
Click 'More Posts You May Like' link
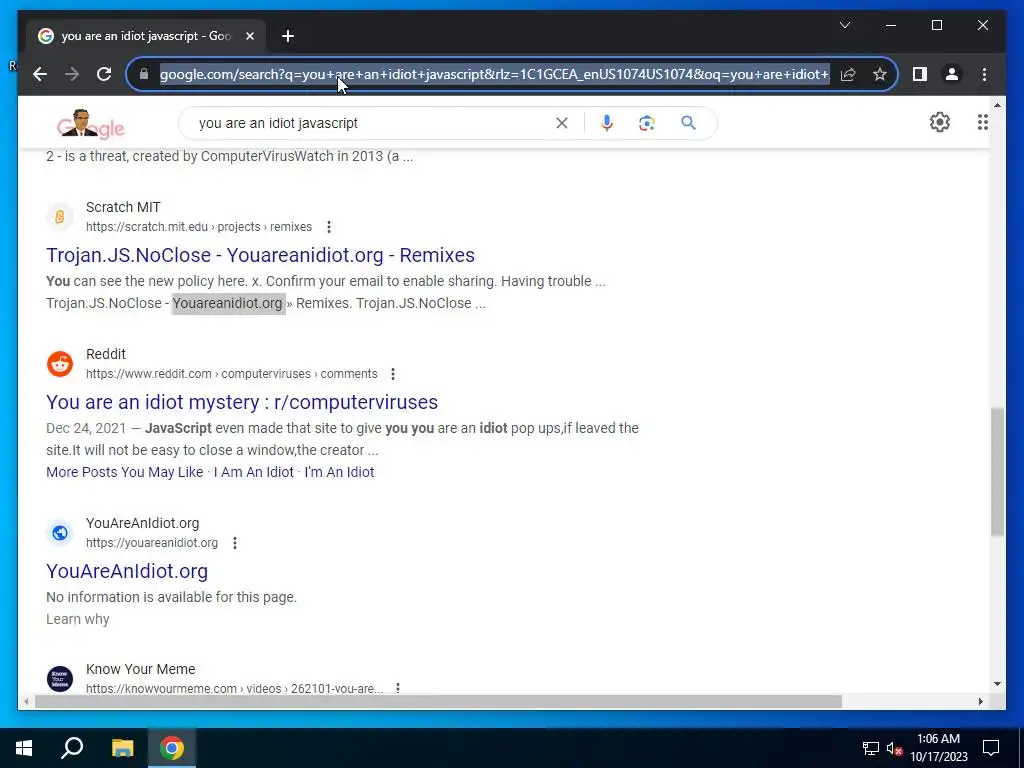tap(125, 472)
